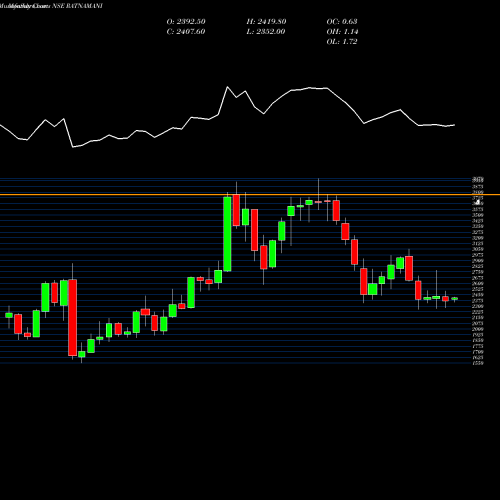Select the open value O: 2392.50
This screenshot has height=500, width=500.
186,22
